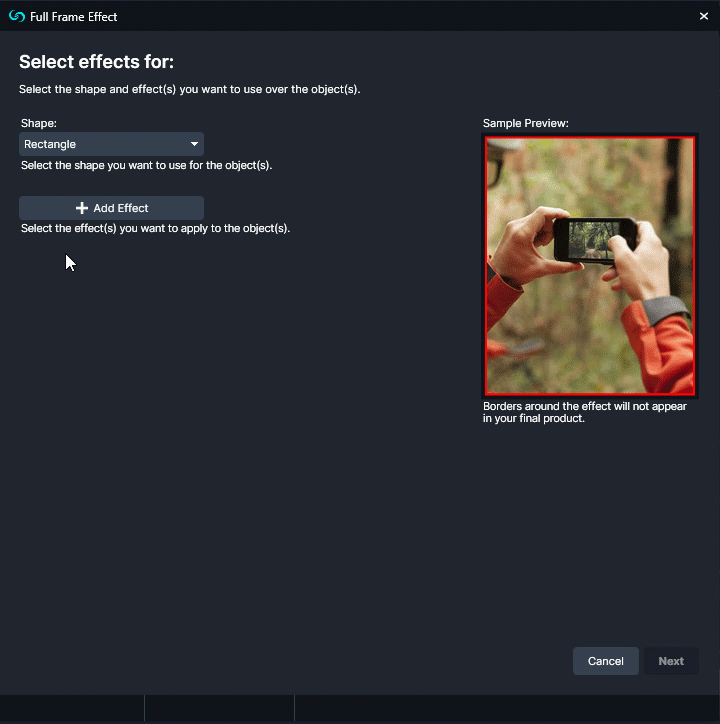The height and width of the screenshot is (724, 720).
Task: Click the 'Select effects for:' heading
Action: tap(97, 61)
